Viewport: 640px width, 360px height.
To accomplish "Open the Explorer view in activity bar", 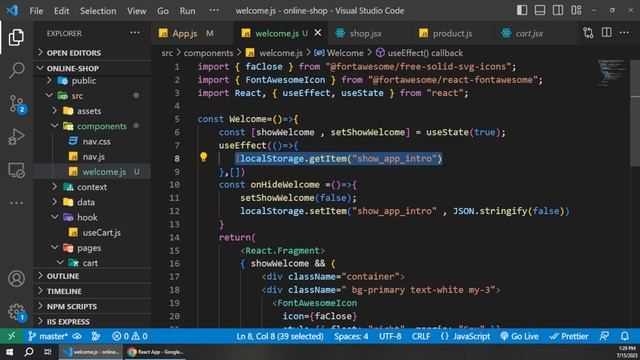I will point(16,37).
